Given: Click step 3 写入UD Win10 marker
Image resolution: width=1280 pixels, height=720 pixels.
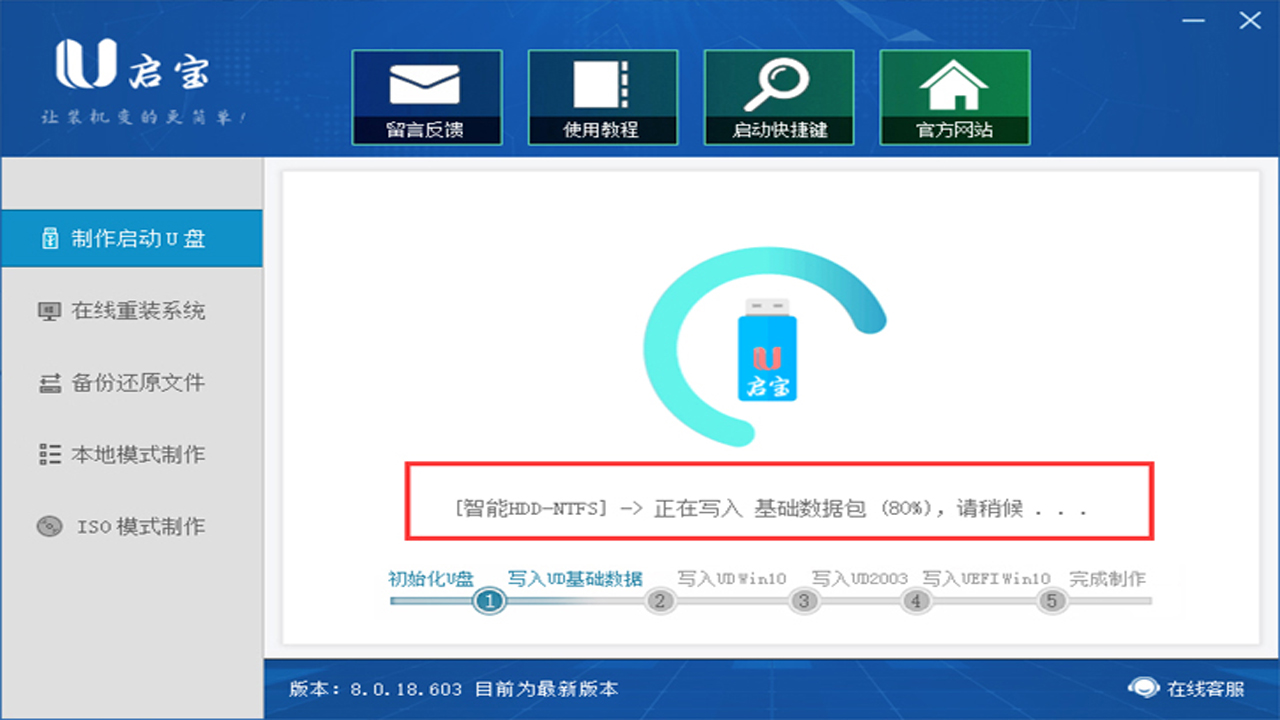Looking at the screenshot, I should point(804,600).
